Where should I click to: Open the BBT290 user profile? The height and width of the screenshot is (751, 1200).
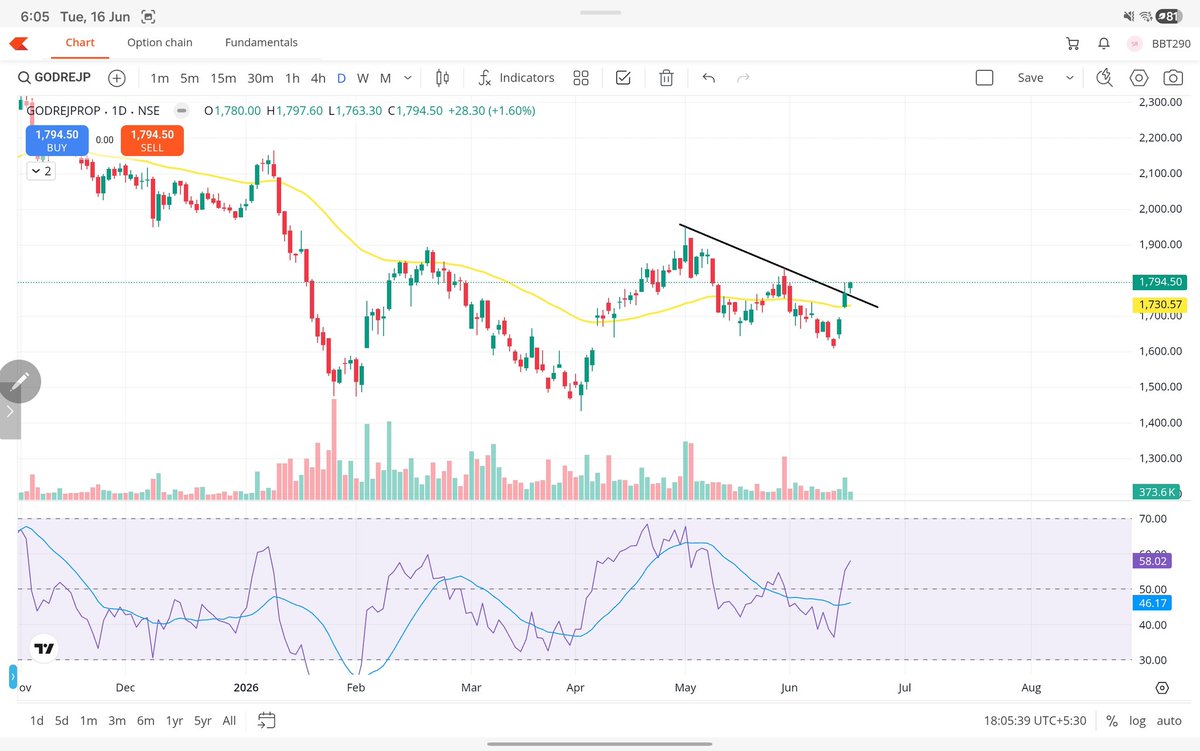[x=1159, y=43]
